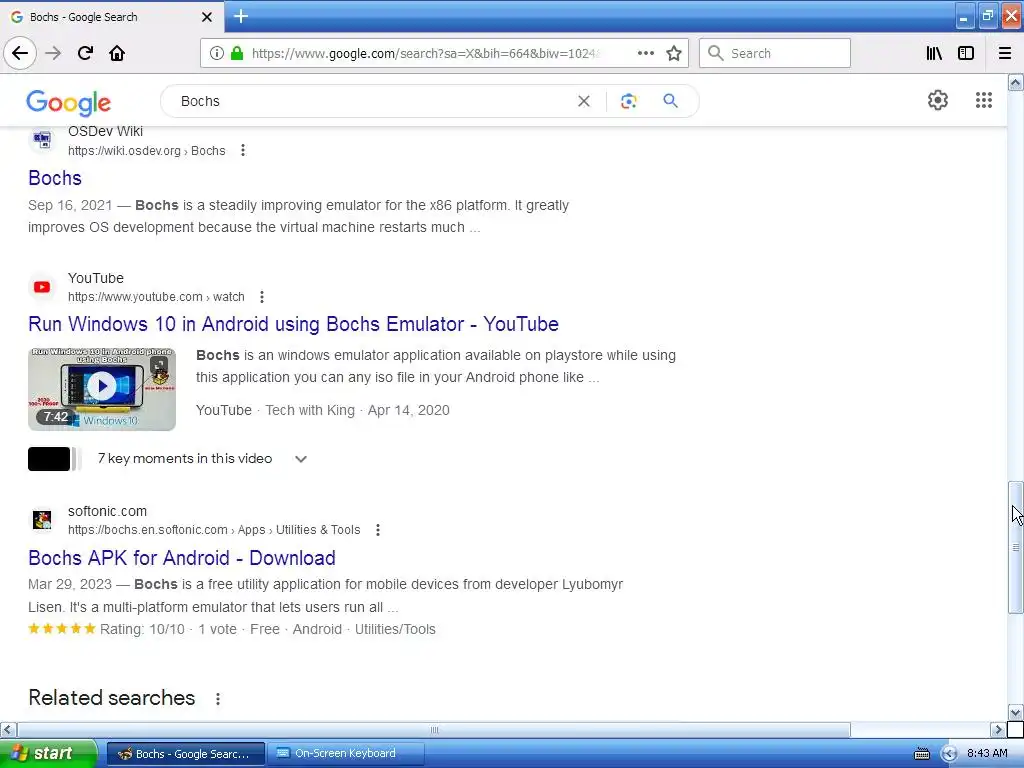Image resolution: width=1024 pixels, height=768 pixels.
Task: Click the vertical scrollbar up arrow
Action: [1016, 82]
